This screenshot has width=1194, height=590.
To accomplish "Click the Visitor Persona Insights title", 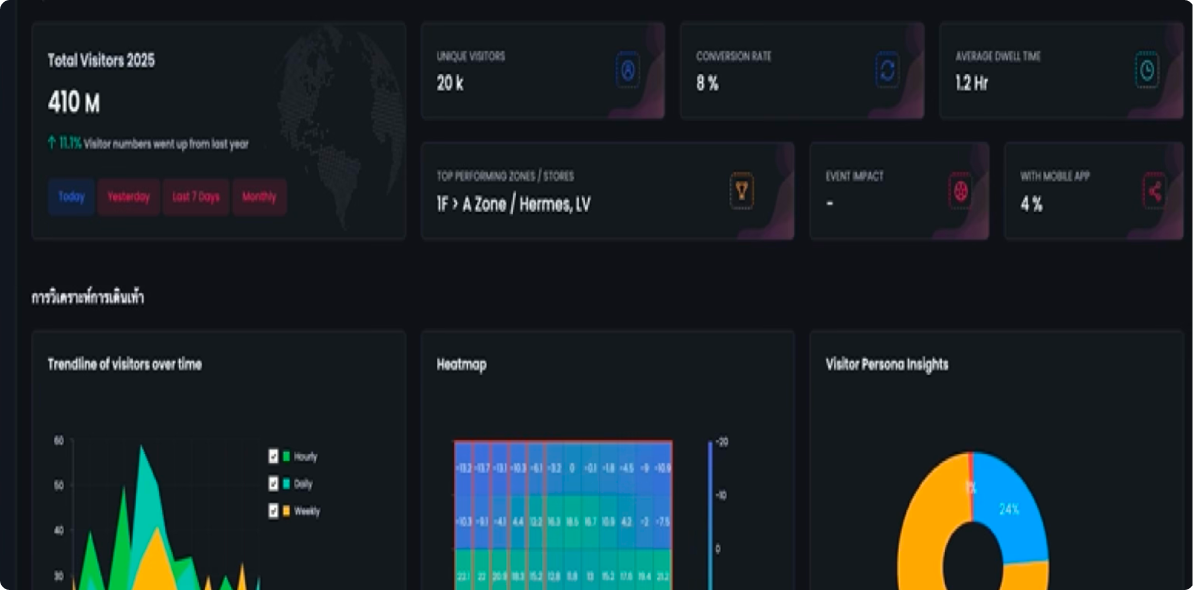I will [x=887, y=365].
